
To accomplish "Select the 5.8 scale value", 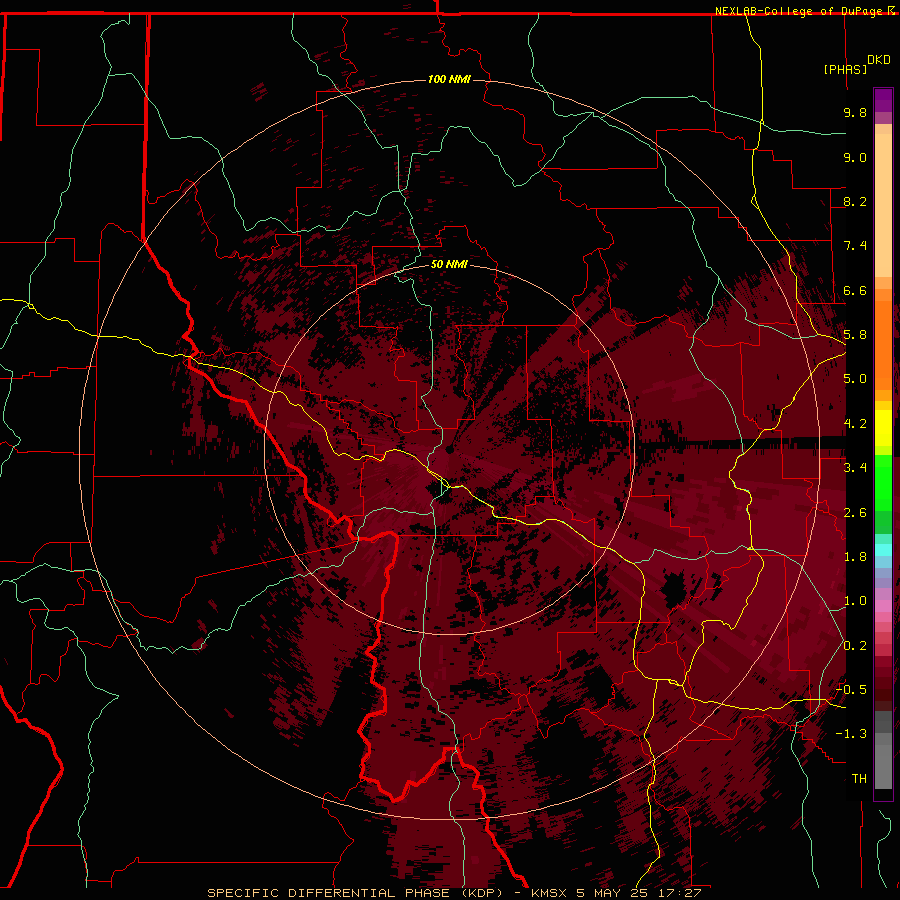I will pos(855,335).
